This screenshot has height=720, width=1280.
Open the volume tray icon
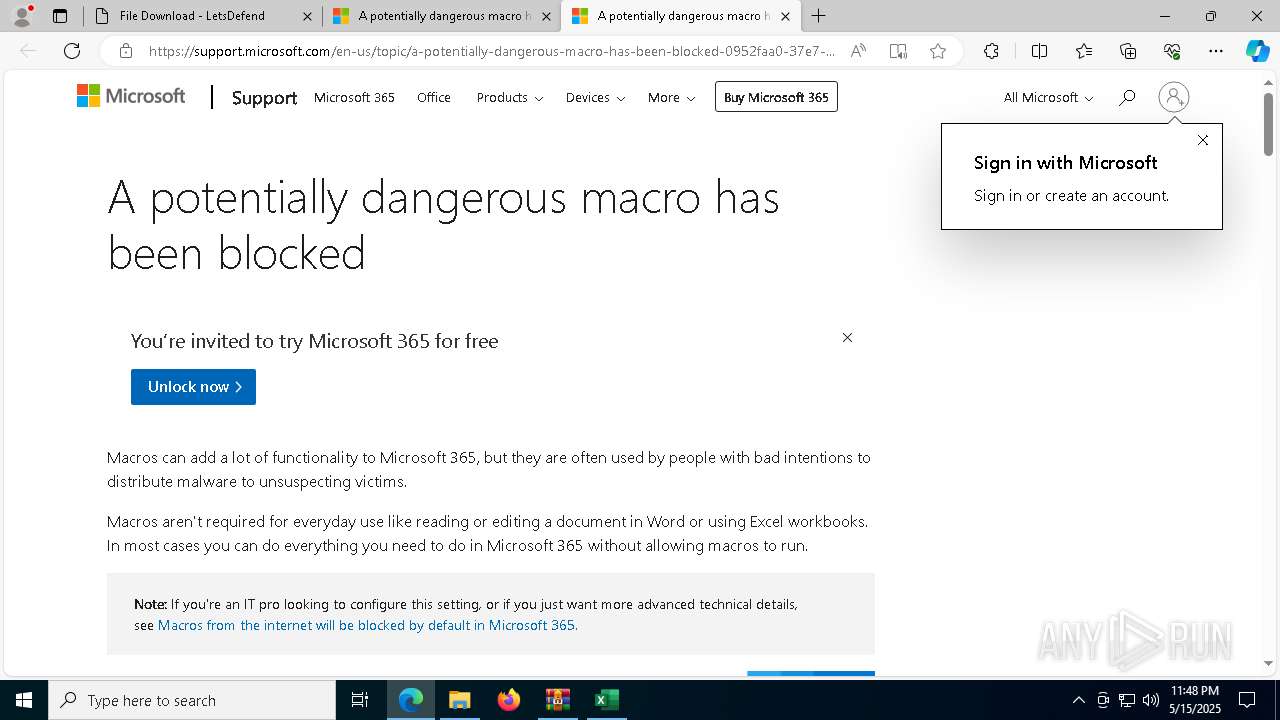(1151, 700)
